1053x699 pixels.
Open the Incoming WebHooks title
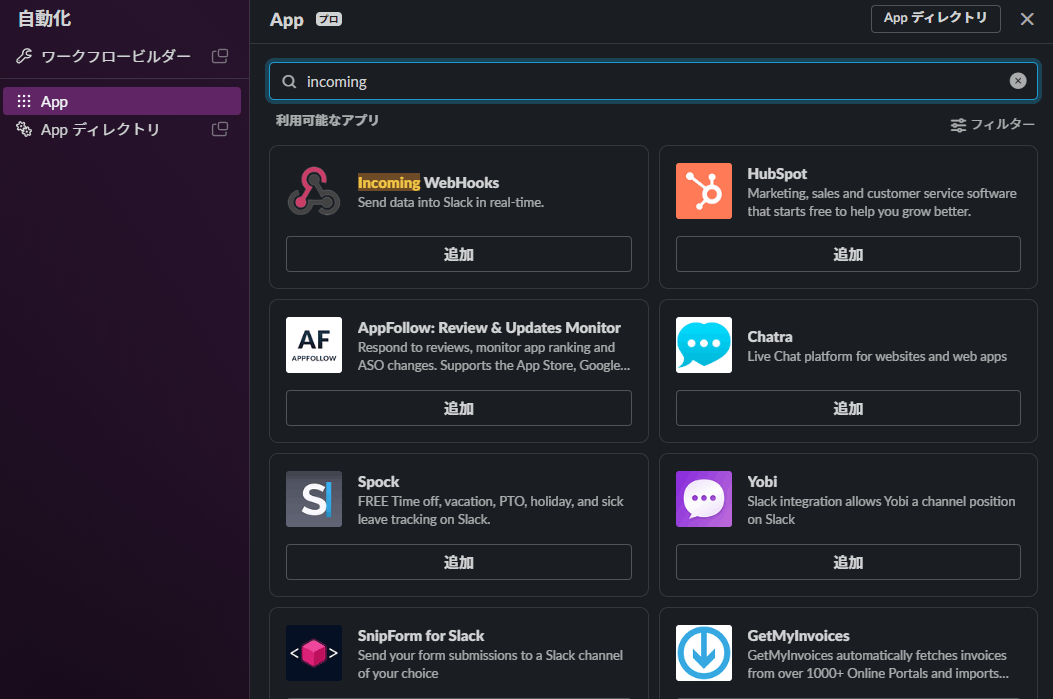(428, 183)
